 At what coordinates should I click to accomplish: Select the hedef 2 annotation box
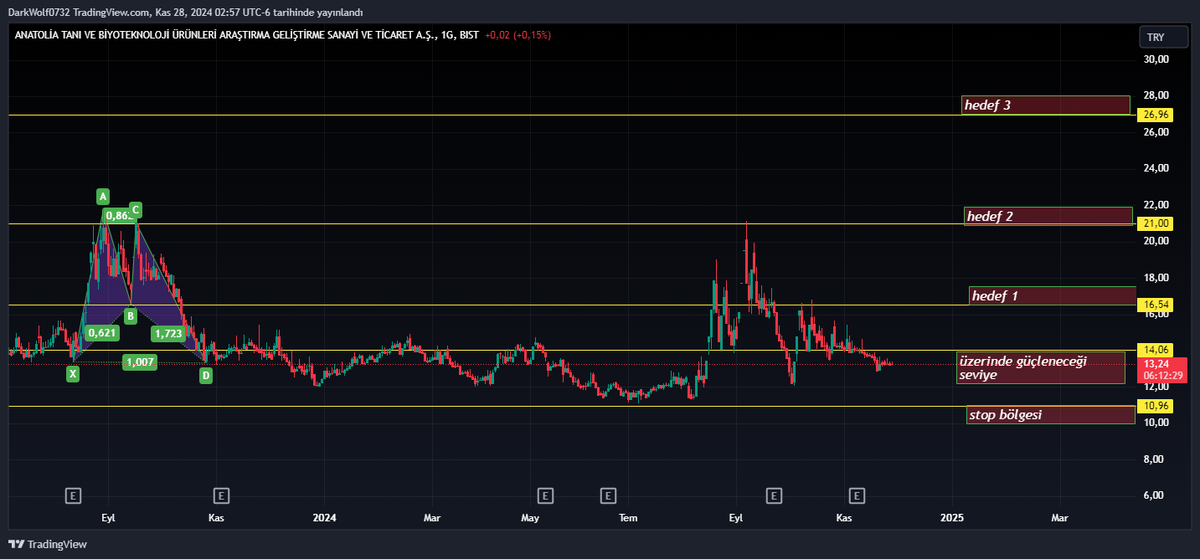pyautogui.click(x=1048, y=216)
